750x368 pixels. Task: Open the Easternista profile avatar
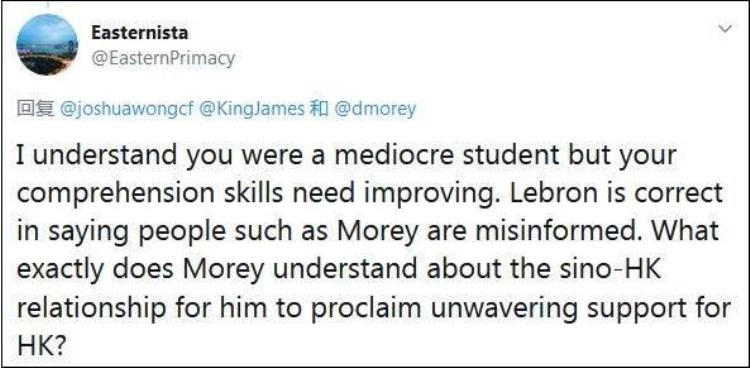pos(47,45)
